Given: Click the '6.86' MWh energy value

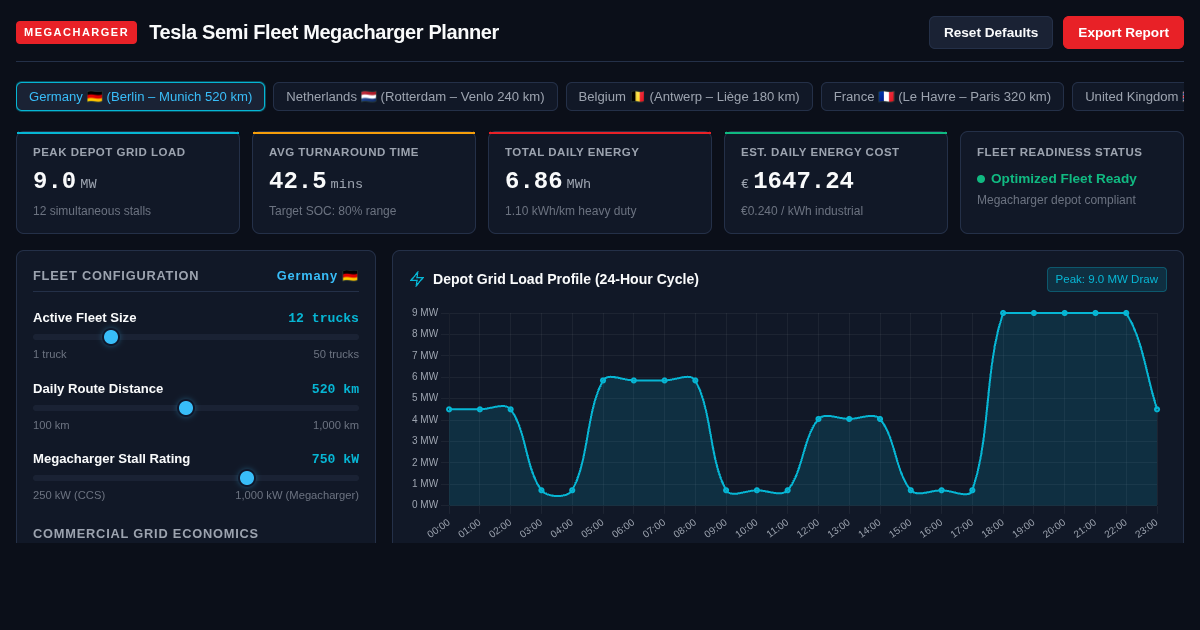Looking at the screenshot, I should tap(534, 181).
